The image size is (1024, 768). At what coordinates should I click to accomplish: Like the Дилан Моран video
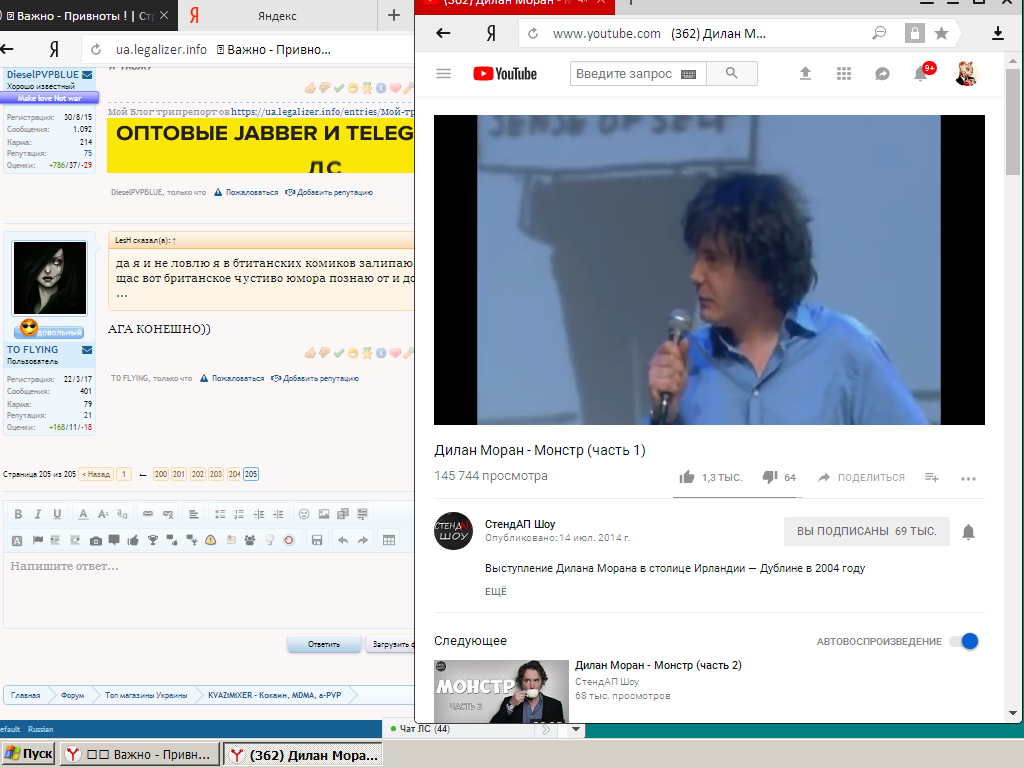tap(687, 477)
